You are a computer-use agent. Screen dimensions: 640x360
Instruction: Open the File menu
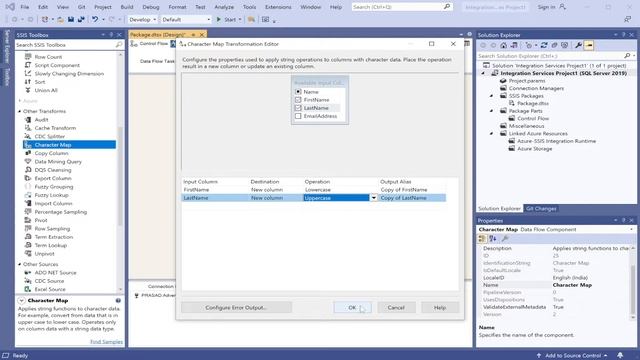(x=24, y=7)
